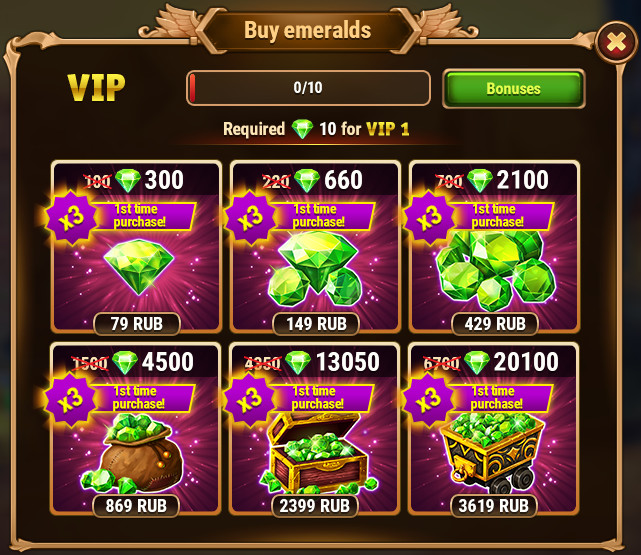Click the golden VIP label
The width and height of the screenshot is (641, 555).
(x=96, y=87)
